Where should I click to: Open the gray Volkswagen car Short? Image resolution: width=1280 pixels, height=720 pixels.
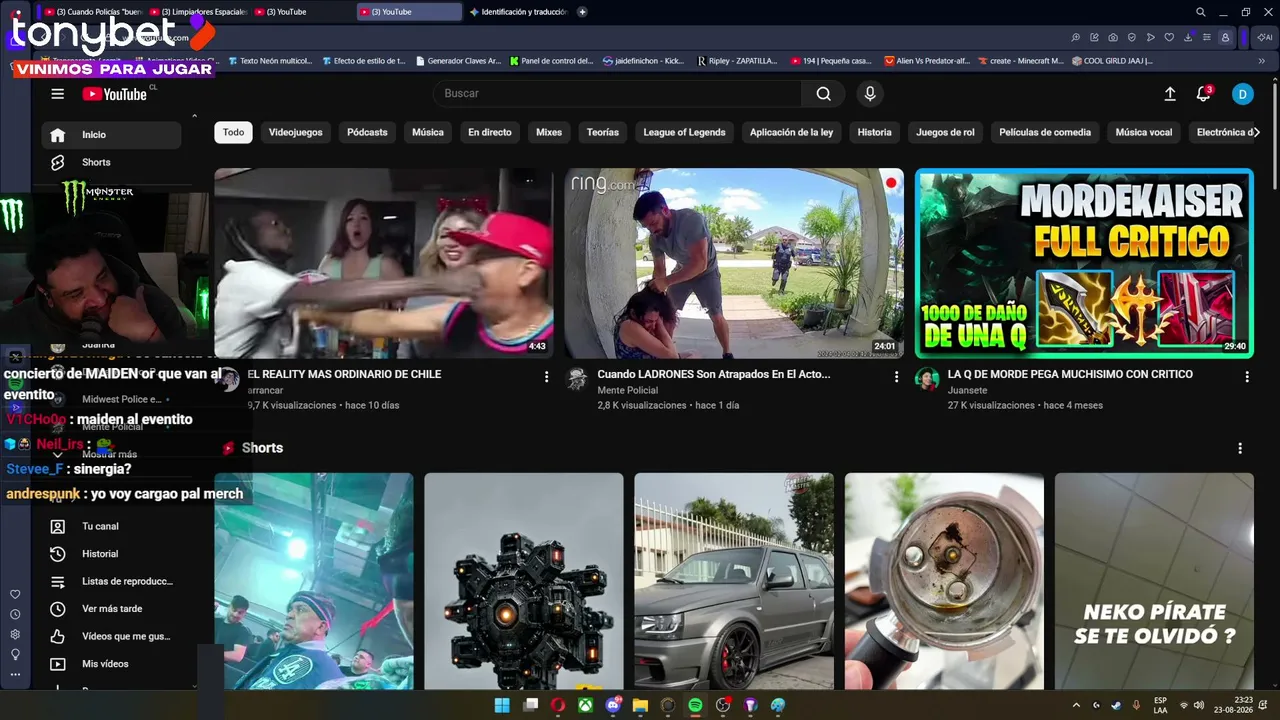[734, 581]
